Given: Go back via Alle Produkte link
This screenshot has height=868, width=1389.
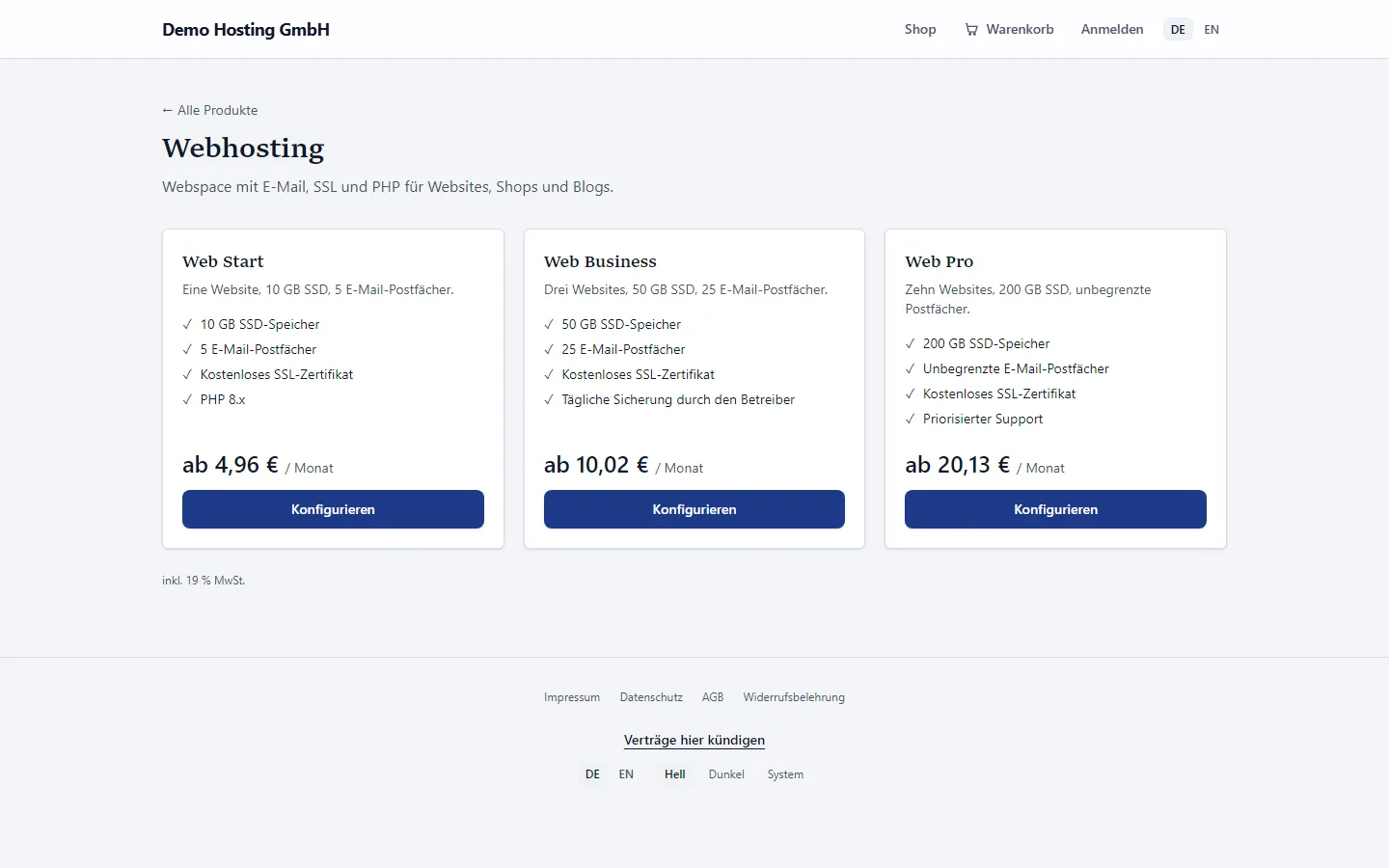Looking at the screenshot, I should point(210,110).
